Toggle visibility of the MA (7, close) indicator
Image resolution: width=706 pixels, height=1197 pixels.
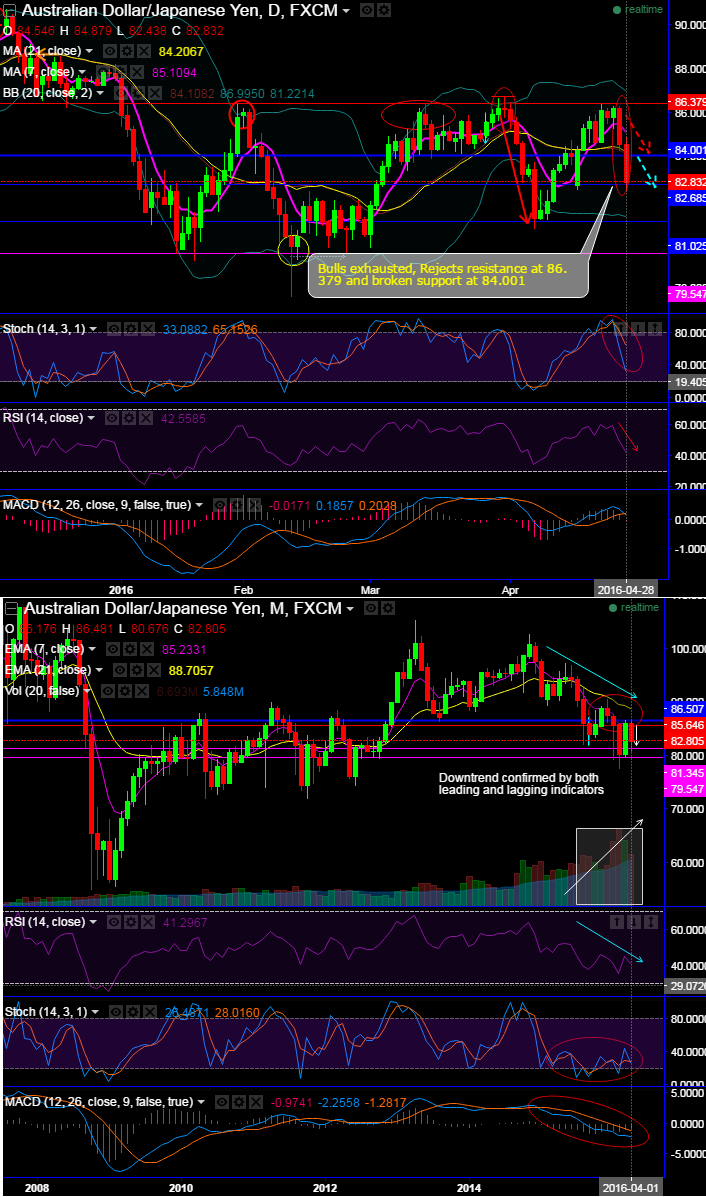pyautogui.click(x=105, y=73)
